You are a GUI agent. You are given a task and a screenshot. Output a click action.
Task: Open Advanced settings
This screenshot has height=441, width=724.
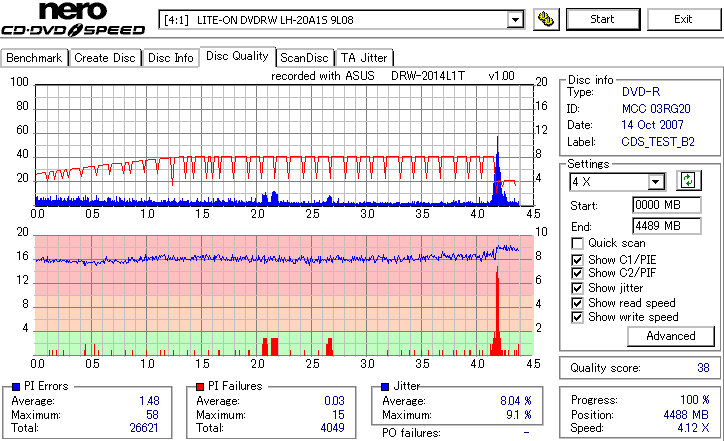(x=671, y=336)
